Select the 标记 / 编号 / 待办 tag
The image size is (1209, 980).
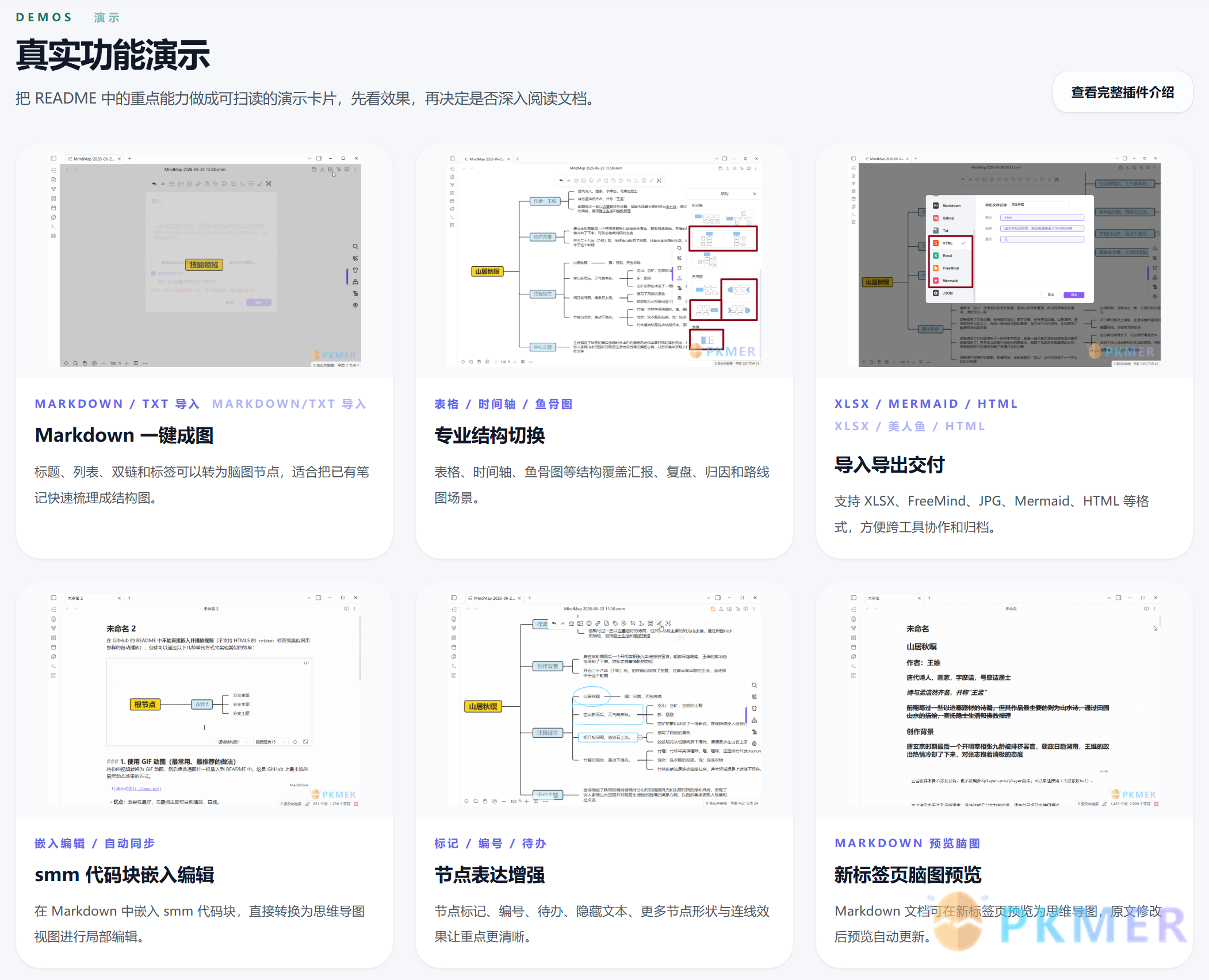490,843
